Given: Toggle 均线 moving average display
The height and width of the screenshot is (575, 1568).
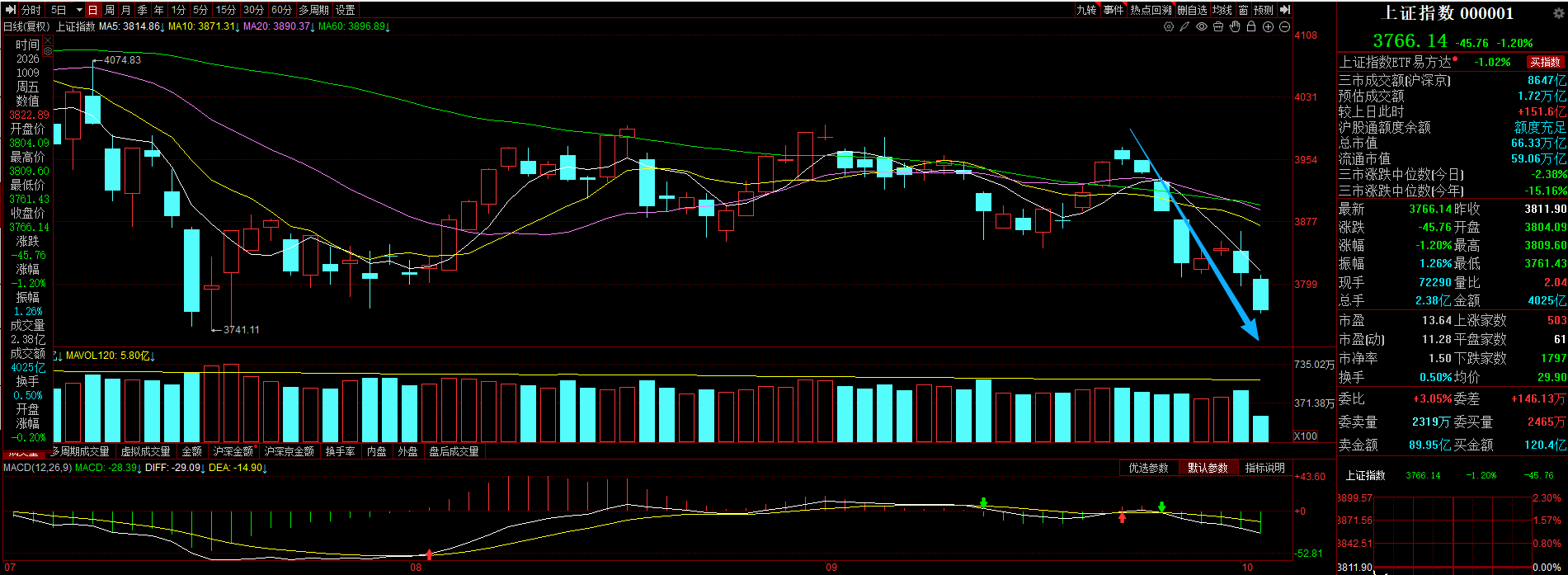Looking at the screenshot, I should coord(1222,10).
